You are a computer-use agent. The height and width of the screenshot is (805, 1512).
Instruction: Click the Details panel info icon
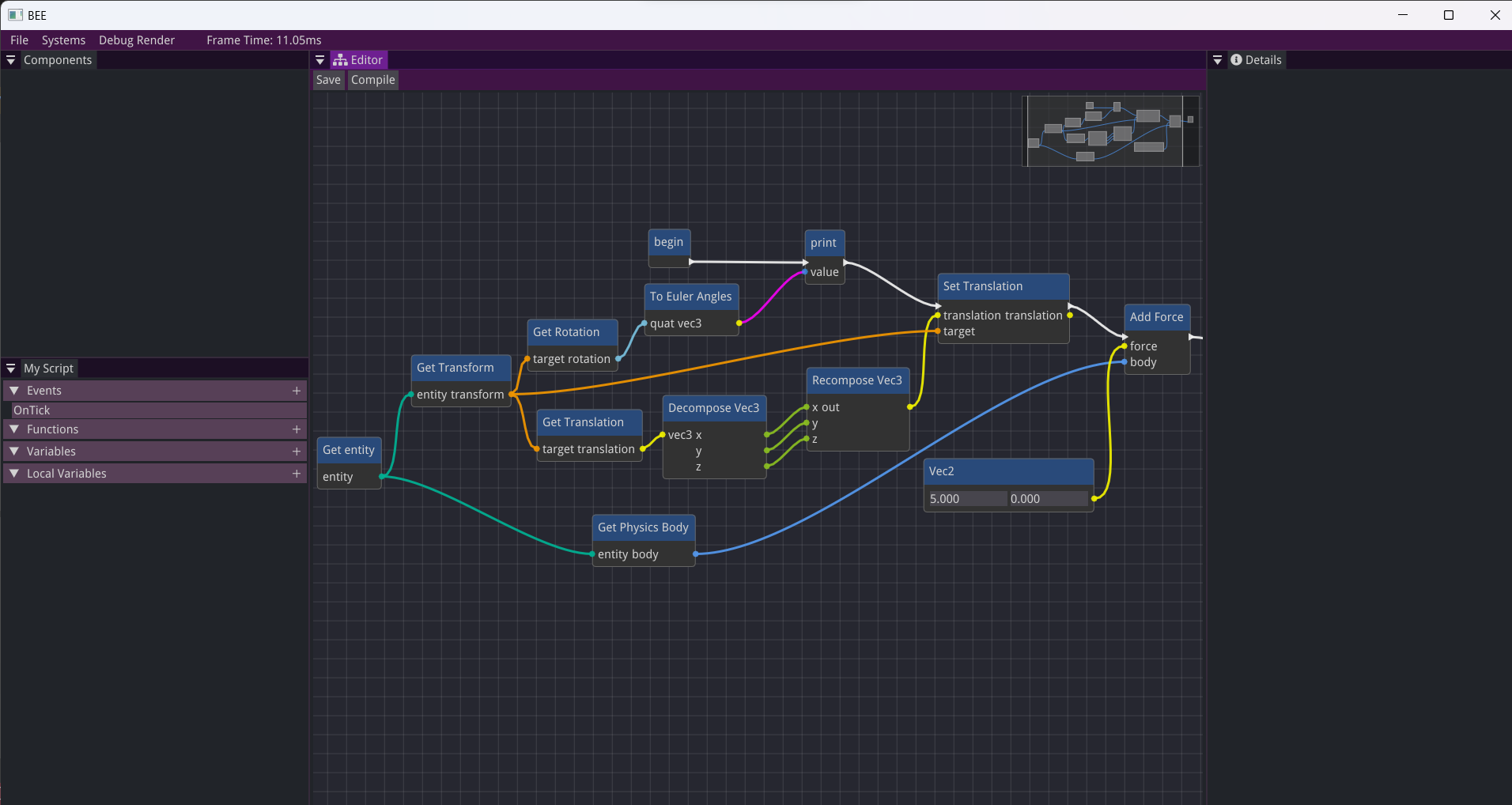pyautogui.click(x=1236, y=60)
